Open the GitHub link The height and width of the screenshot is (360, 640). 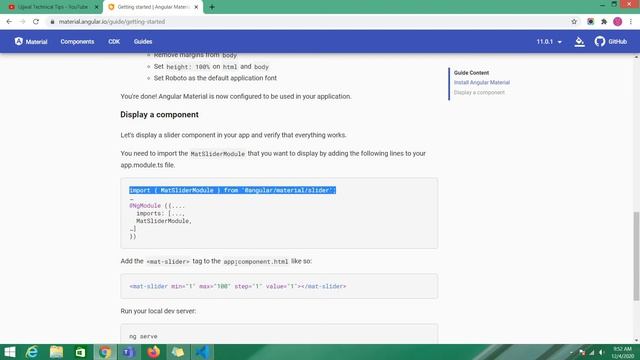click(x=611, y=42)
